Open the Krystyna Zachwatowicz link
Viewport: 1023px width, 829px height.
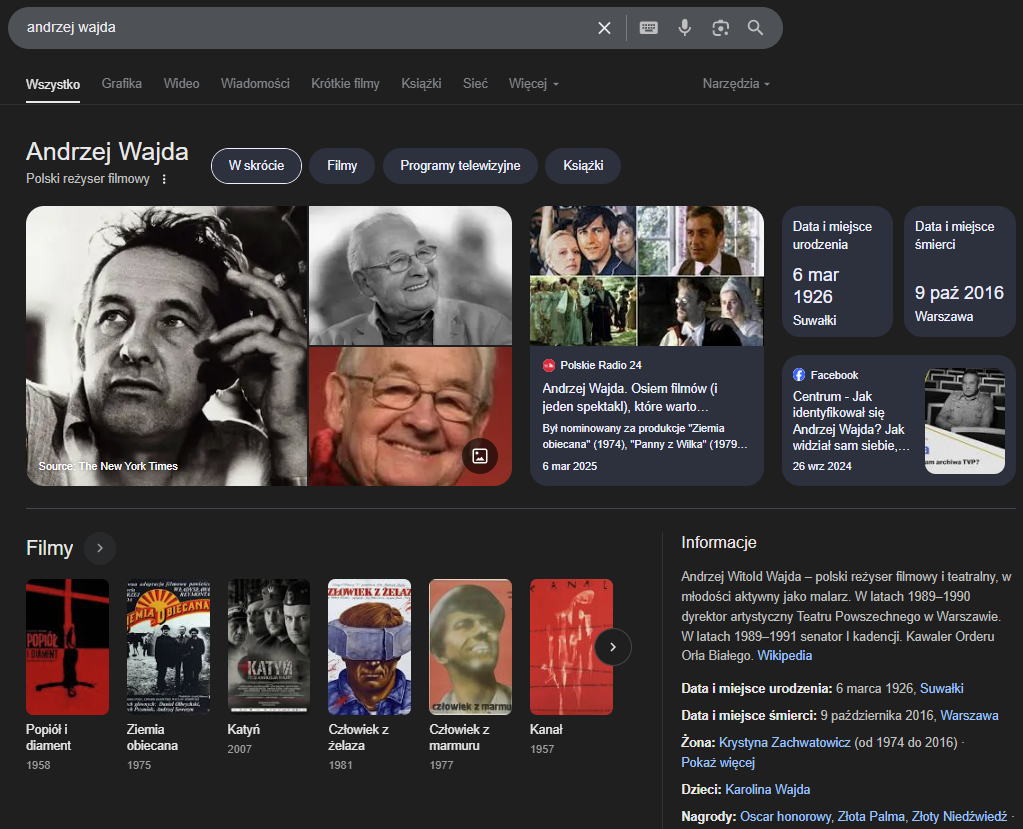pos(784,743)
